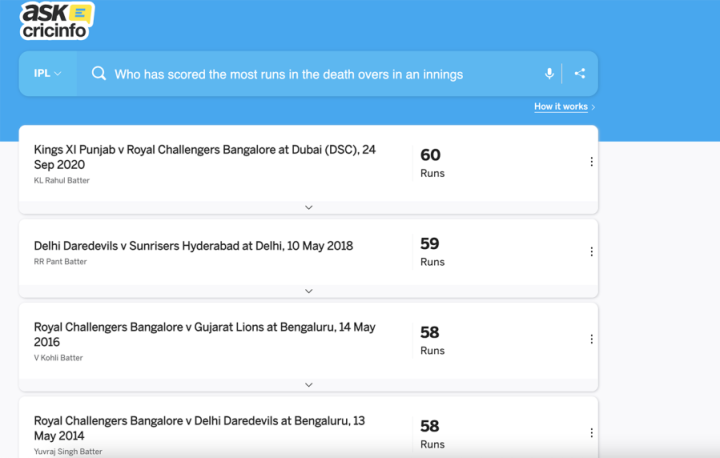Viewport: 720px width, 458px height.
Task: Click the Ask Cricinfo logo
Action: coord(56,21)
